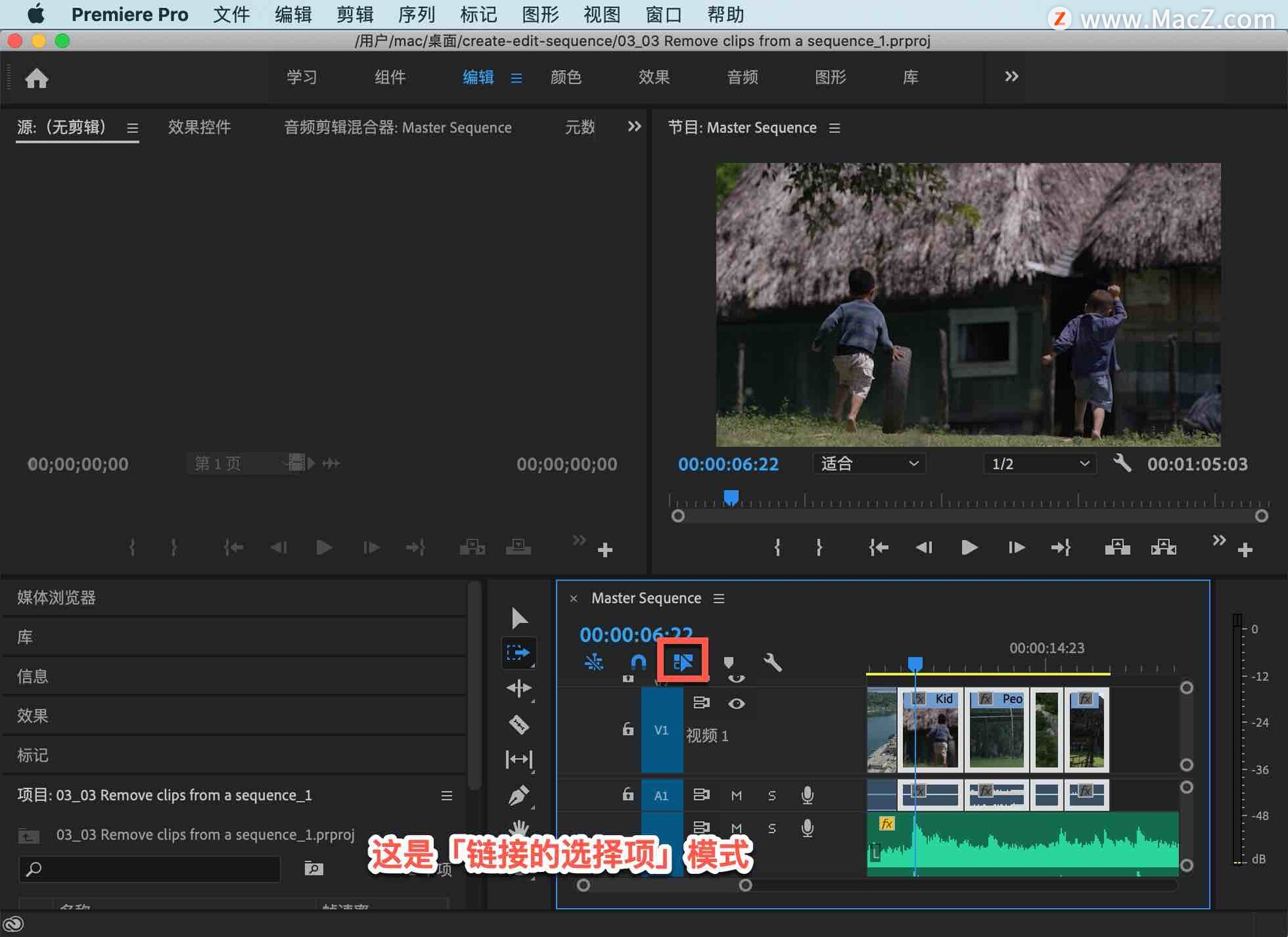This screenshot has height=937, width=1288.
Task: Open the timeline display settings wrench
Action: pos(773,663)
